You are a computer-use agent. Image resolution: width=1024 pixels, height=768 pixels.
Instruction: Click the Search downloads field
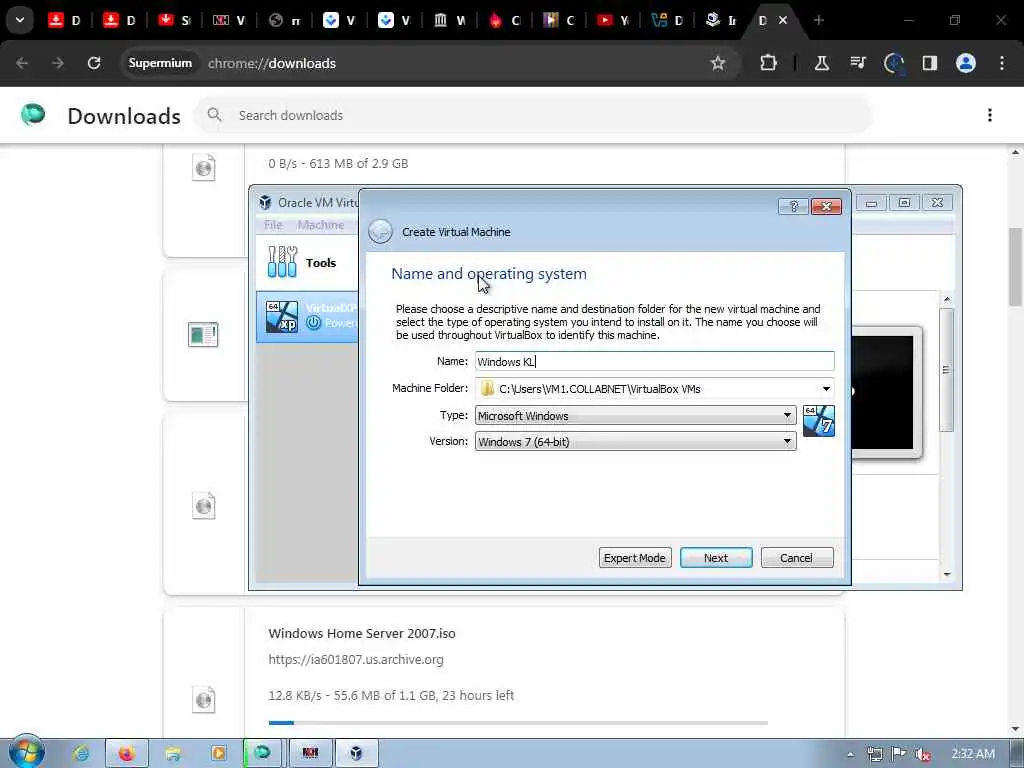(x=533, y=115)
